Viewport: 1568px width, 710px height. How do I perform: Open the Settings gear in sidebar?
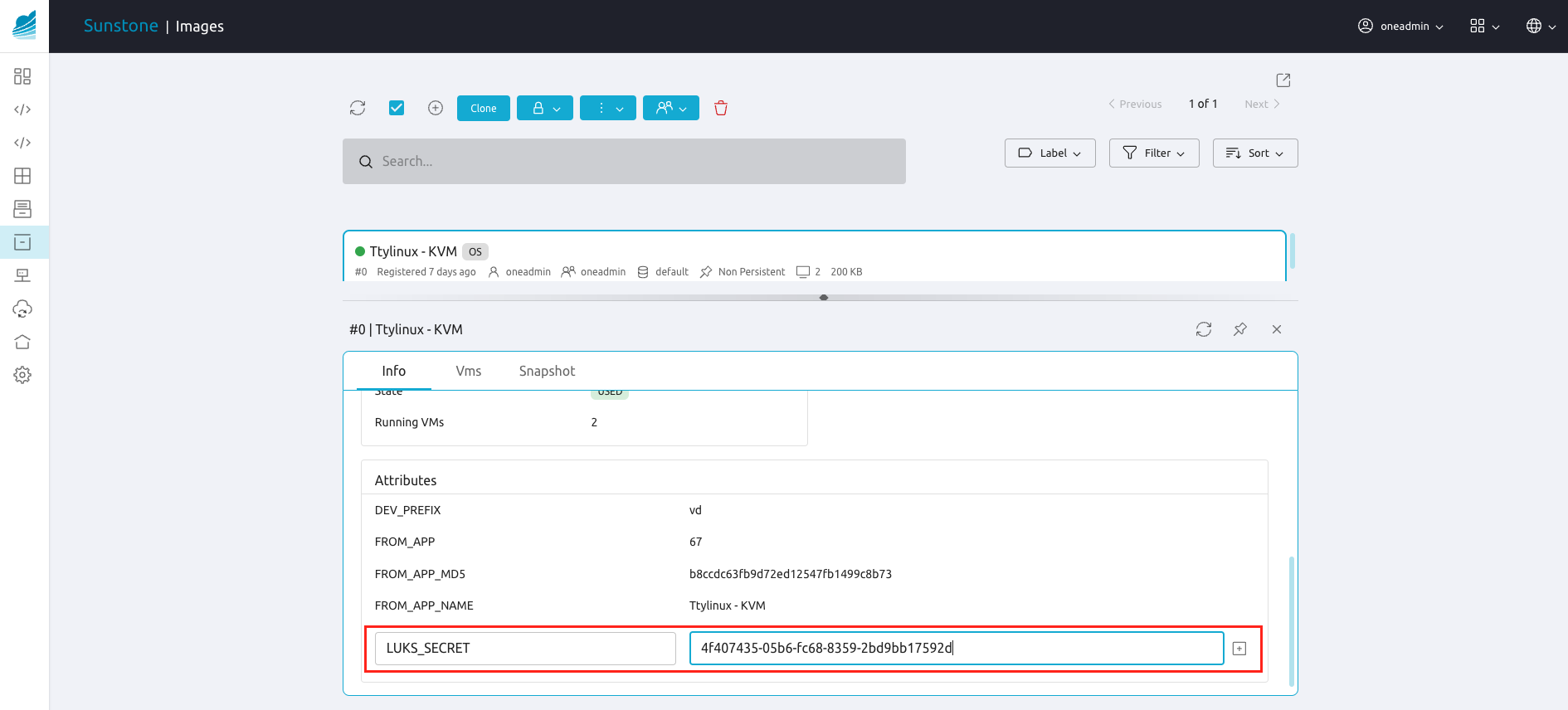tap(22, 375)
